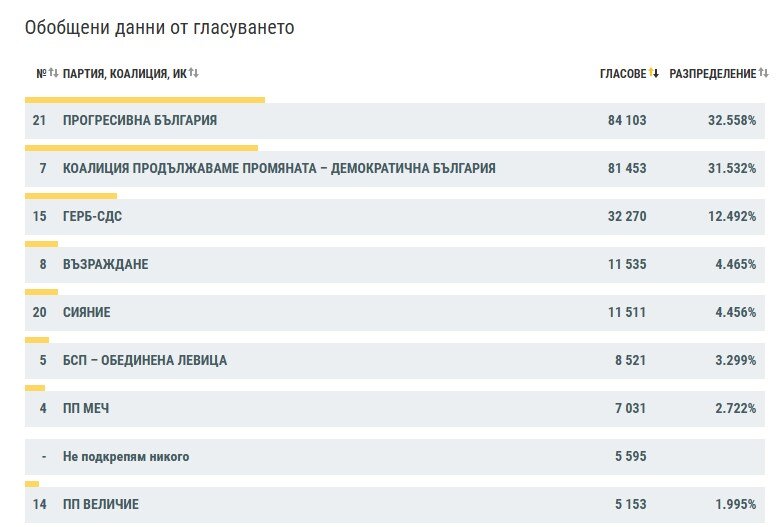Open БСП – ОБЕДИНЕНА ЛЕВИЦА row
The width and height of the screenshot is (777, 527).
[x=395, y=360]
